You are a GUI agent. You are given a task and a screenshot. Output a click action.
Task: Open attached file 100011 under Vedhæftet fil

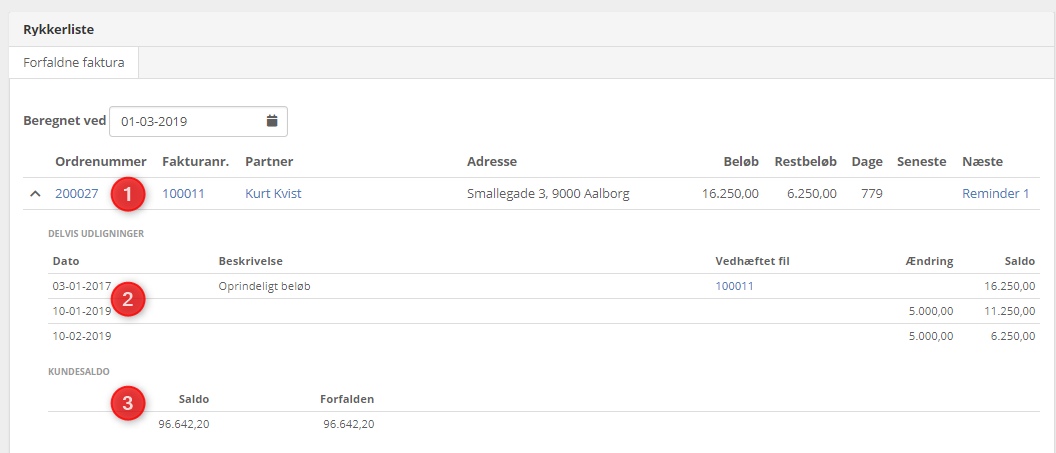click(x=734, y=286)
